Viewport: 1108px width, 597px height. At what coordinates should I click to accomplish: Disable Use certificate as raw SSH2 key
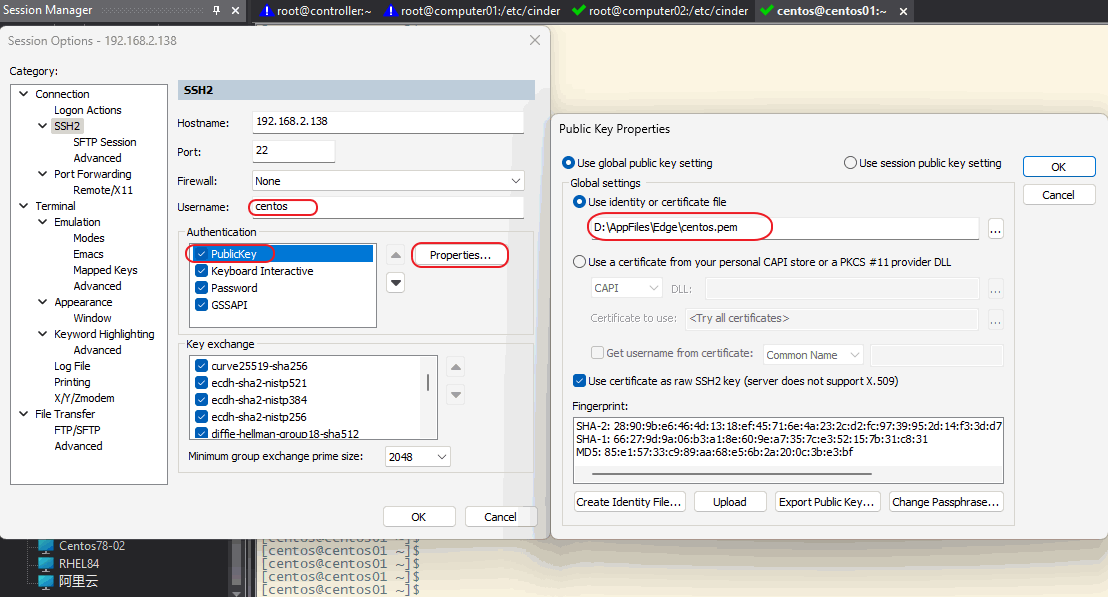pyautogui.click(x=580, y=381)
